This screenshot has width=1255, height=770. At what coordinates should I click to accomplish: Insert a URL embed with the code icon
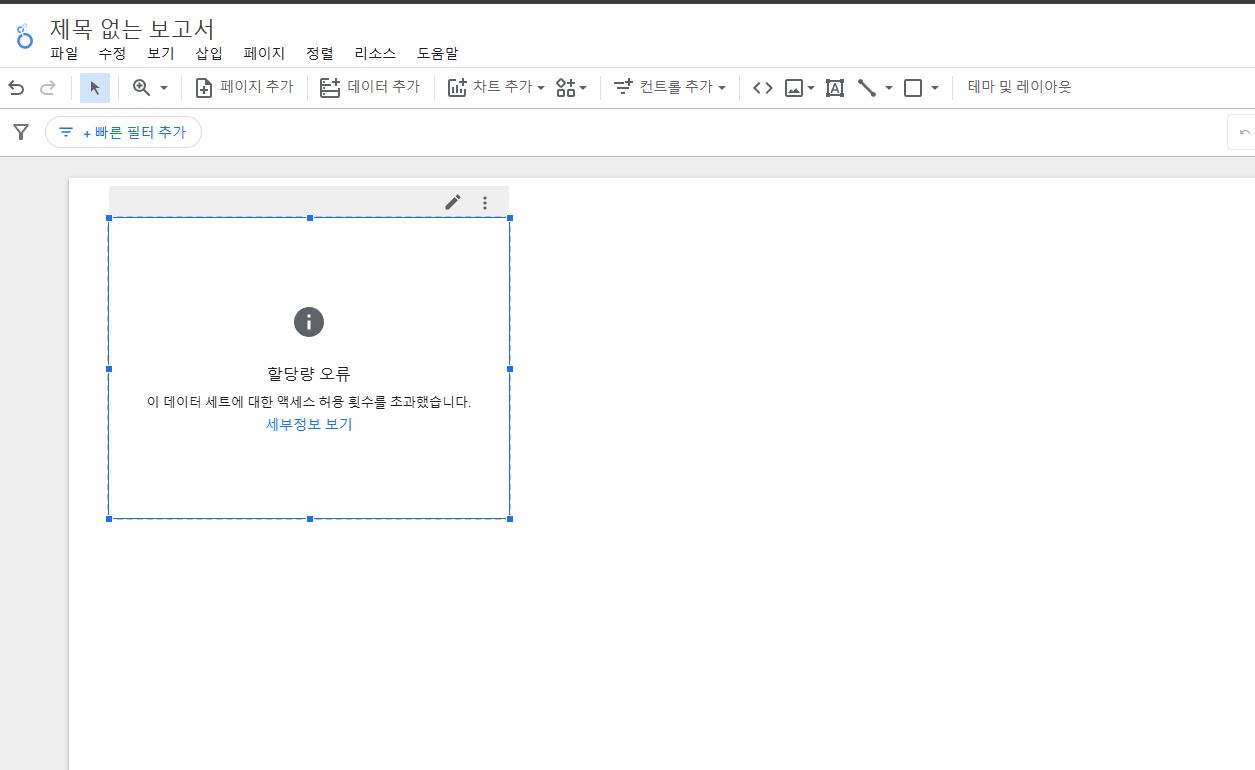coord(763,88)
